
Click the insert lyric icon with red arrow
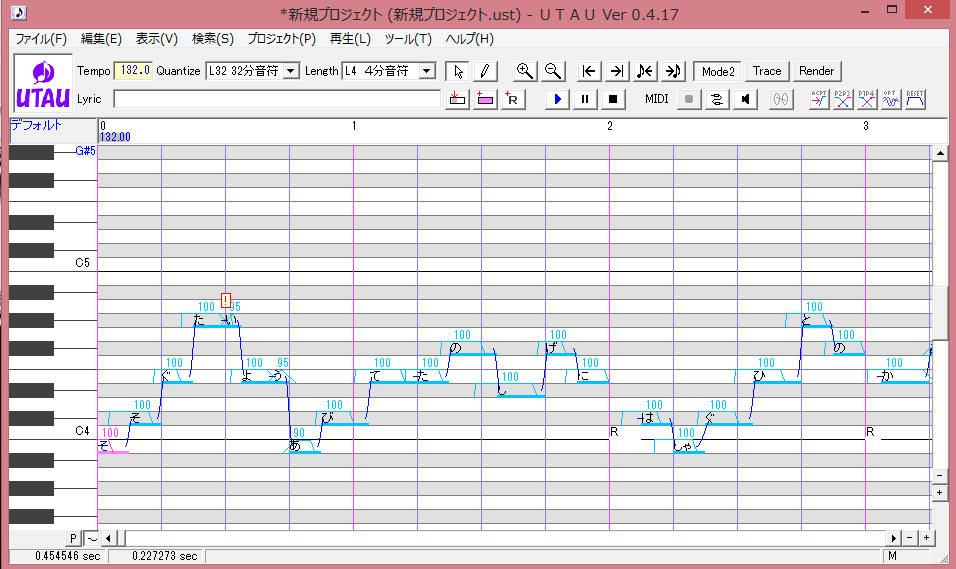457,99
